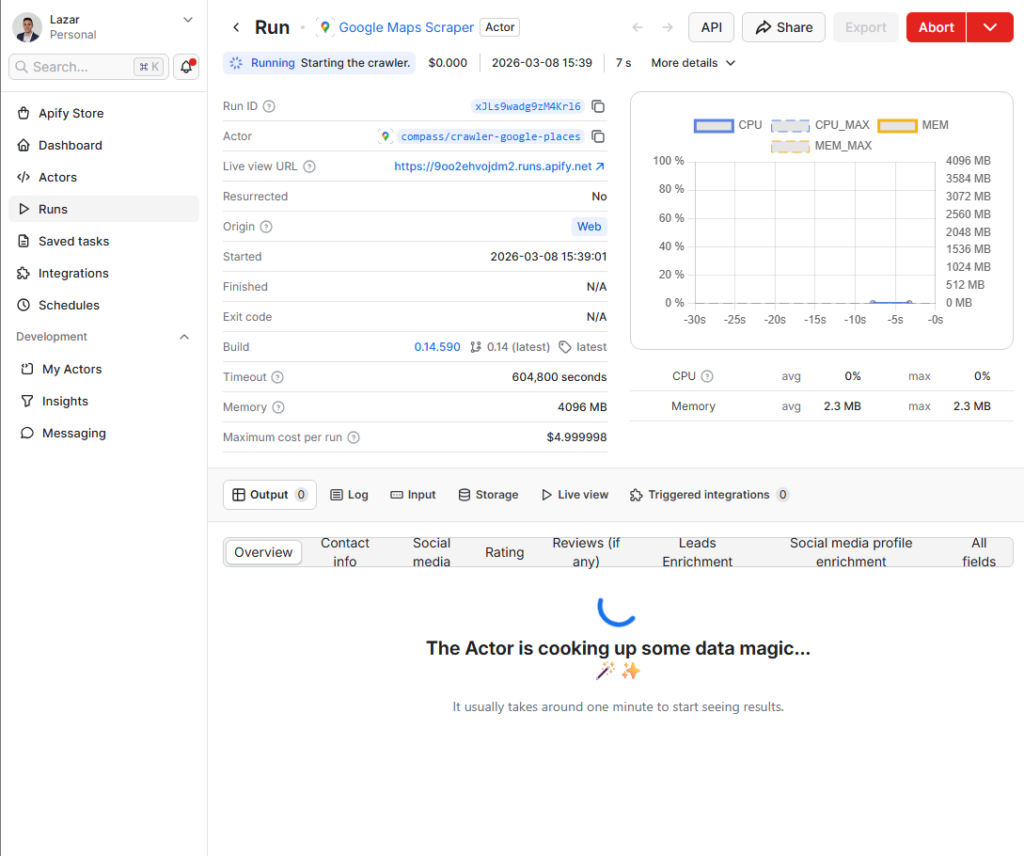Screen dimensions: 1024x856
Task: Collapse the Development section
Action: (x=184, y=337)
